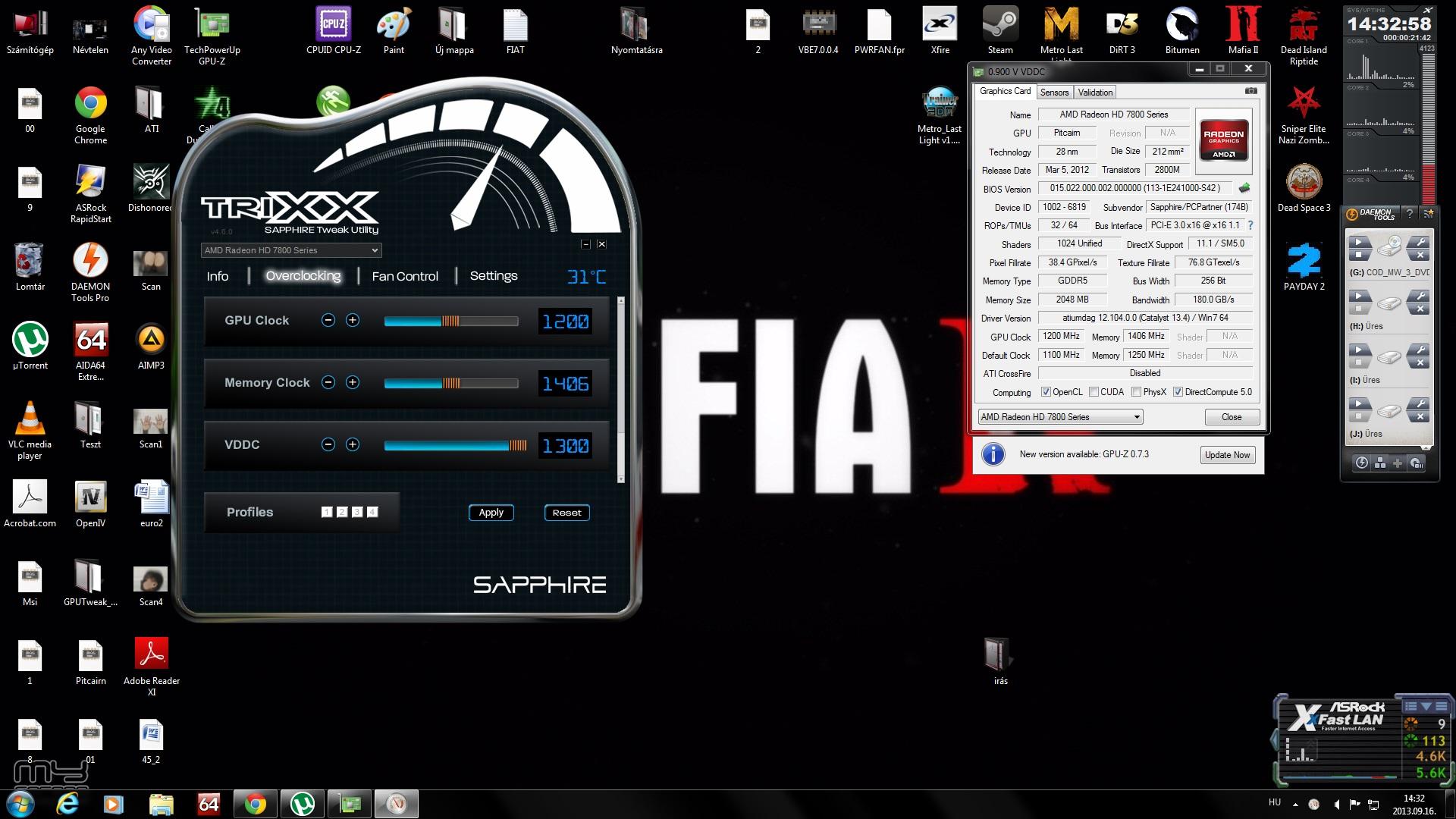Open the µTorrent desktop icon
Screen dimensions: 1456x819
point(30,347)
